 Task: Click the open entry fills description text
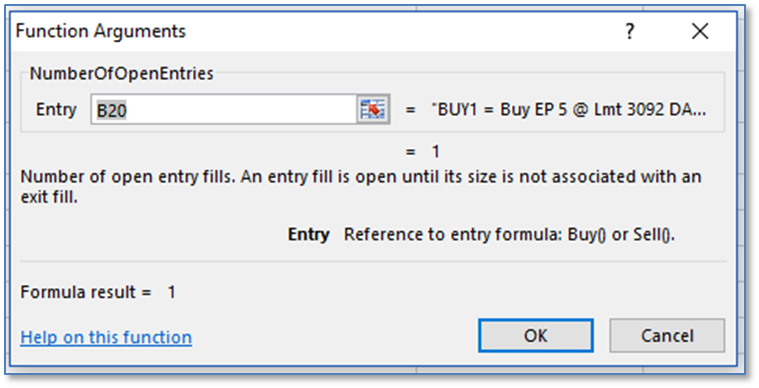pyautogui.click(x=361, y=187)
